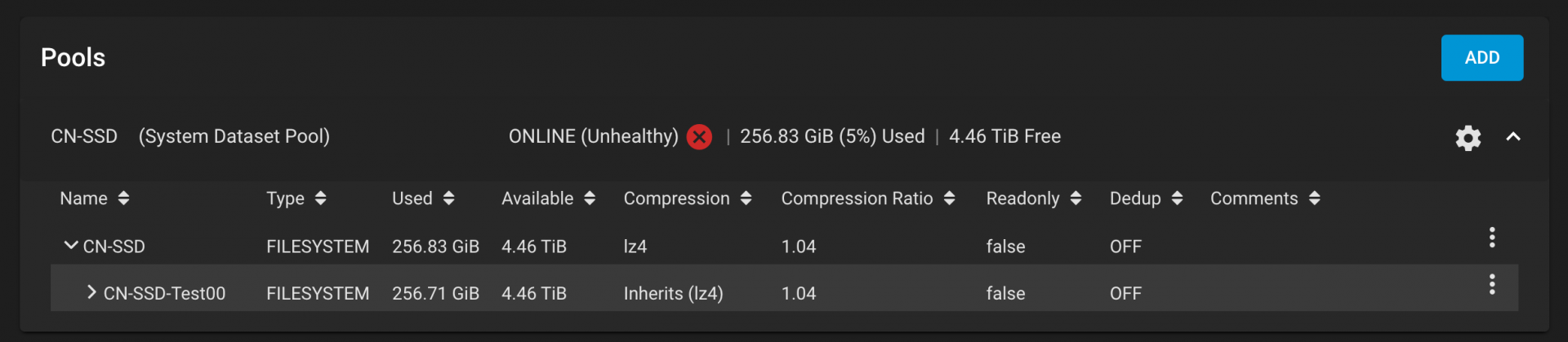The width and height of the screenshot is (1568, 342).
Task: Sort by Type column arrows
Action: 320,198
